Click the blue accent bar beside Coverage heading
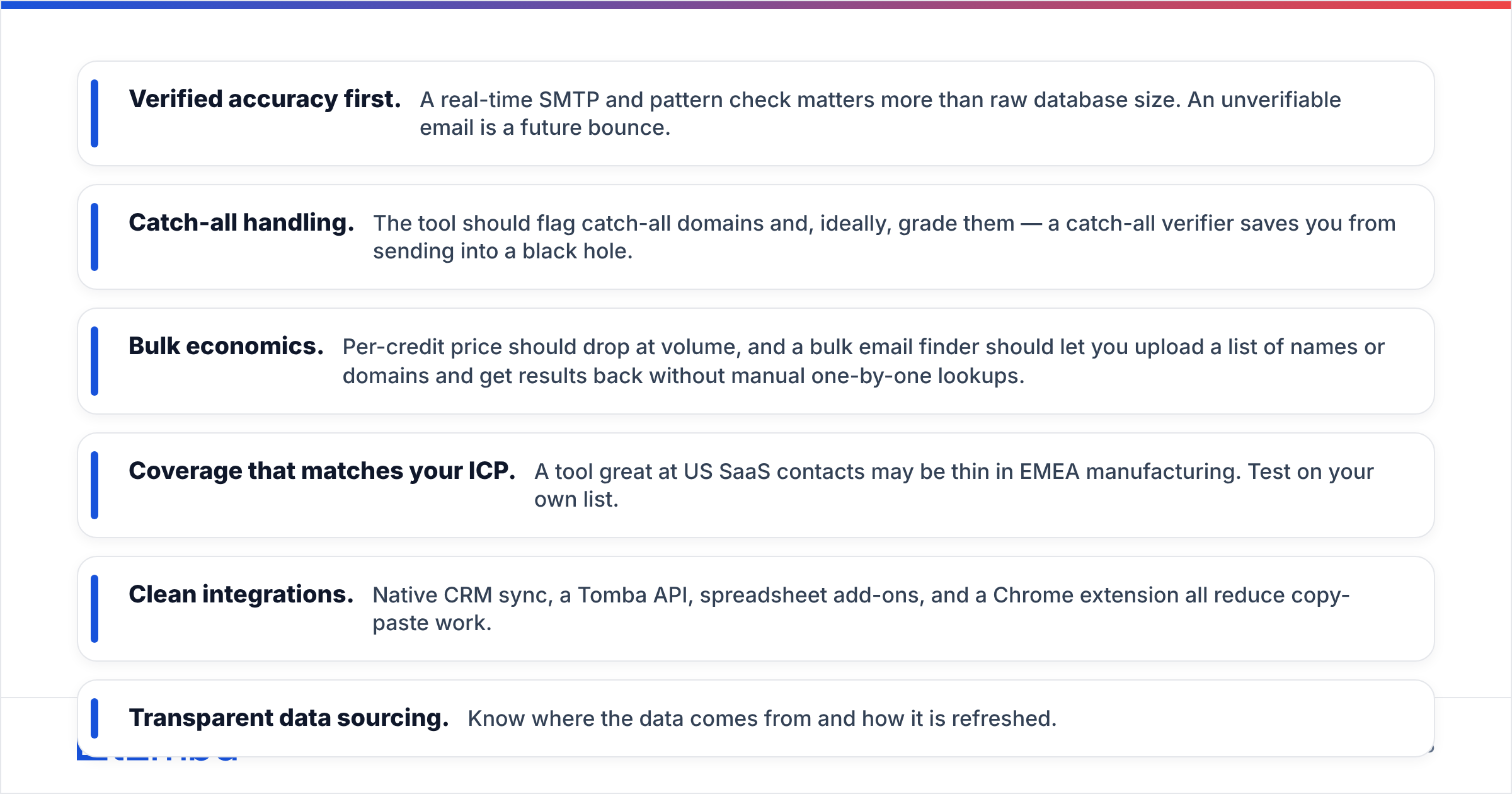 94,485
